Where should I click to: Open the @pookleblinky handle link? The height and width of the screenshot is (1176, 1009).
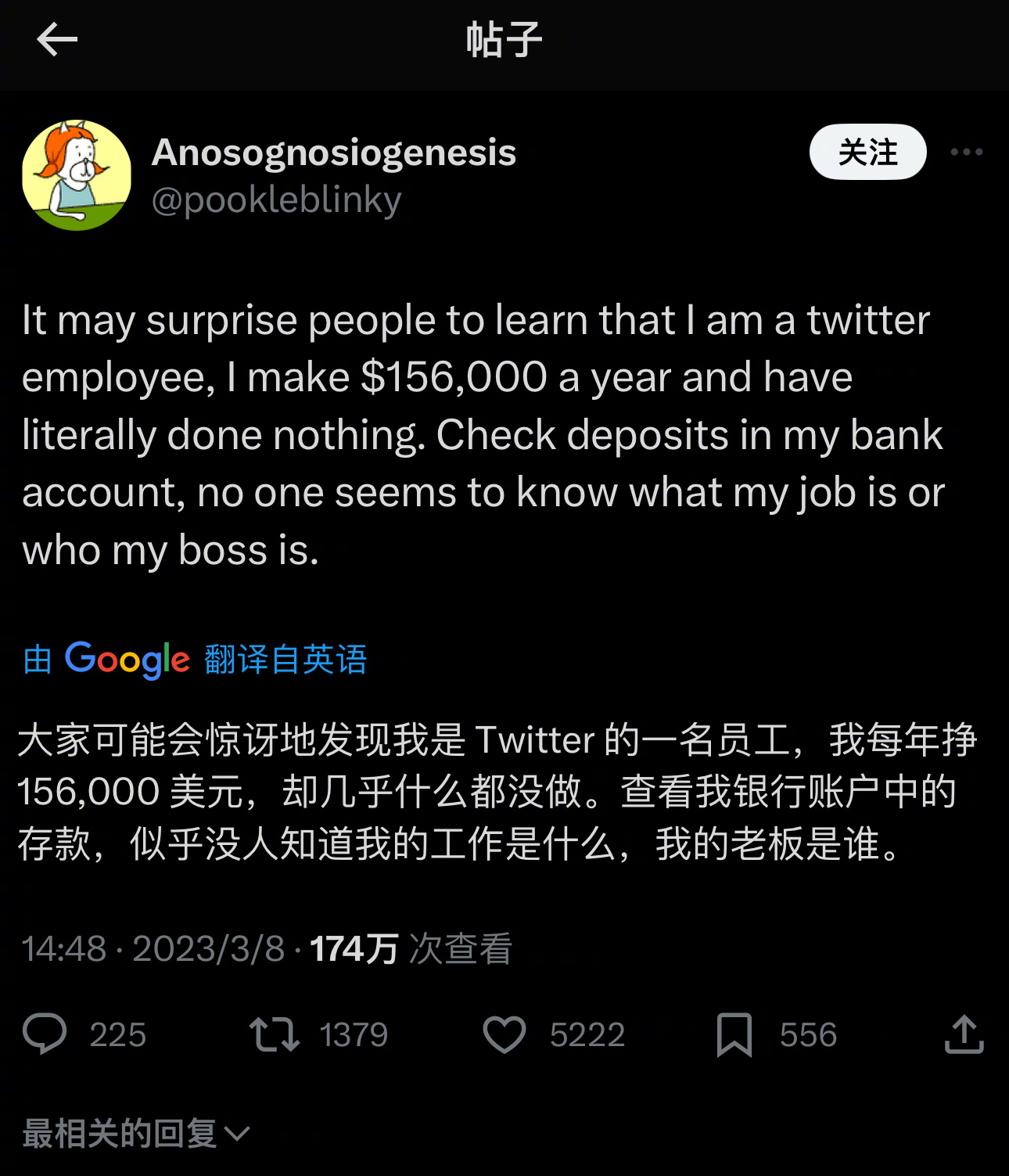(x=276, y=200)
